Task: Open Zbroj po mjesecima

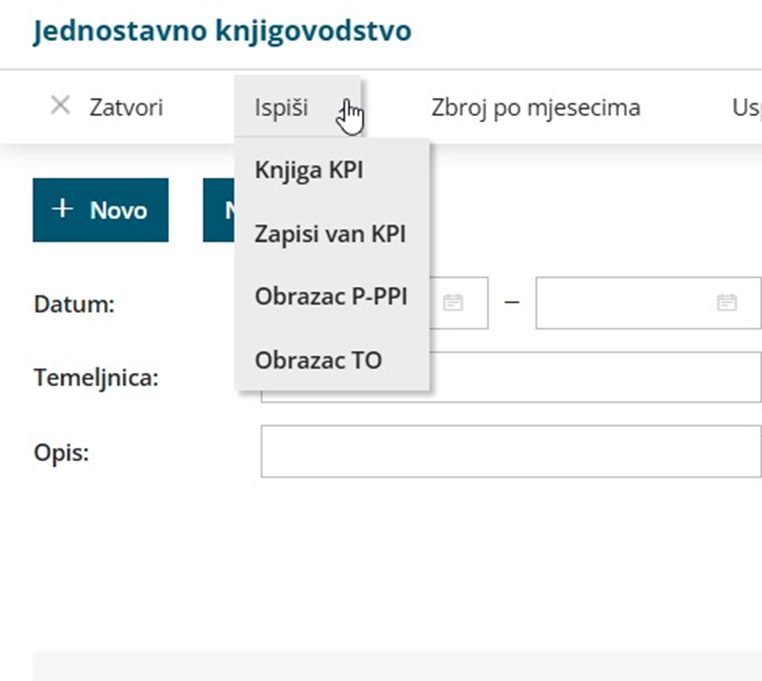Action: pyautogui.click(x=536, y=107)
